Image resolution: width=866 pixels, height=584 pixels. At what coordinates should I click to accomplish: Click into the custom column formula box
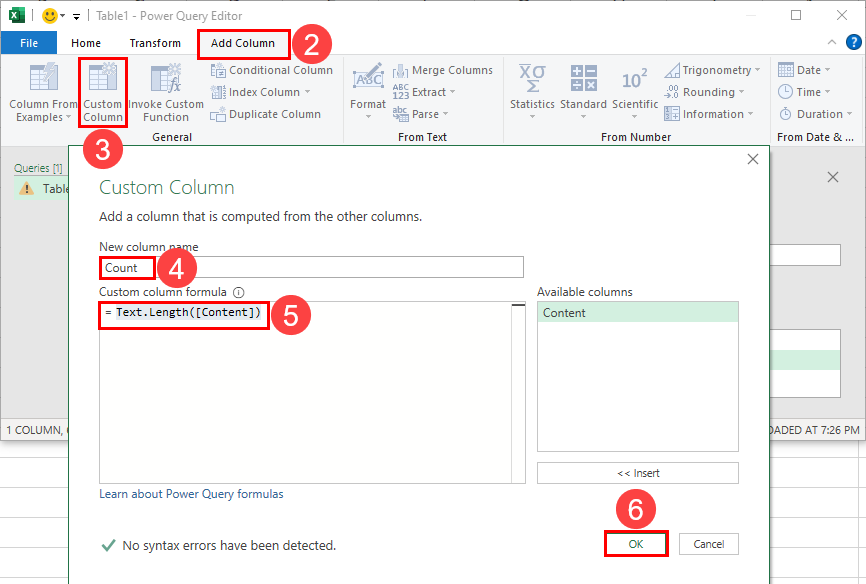point(305,392)
